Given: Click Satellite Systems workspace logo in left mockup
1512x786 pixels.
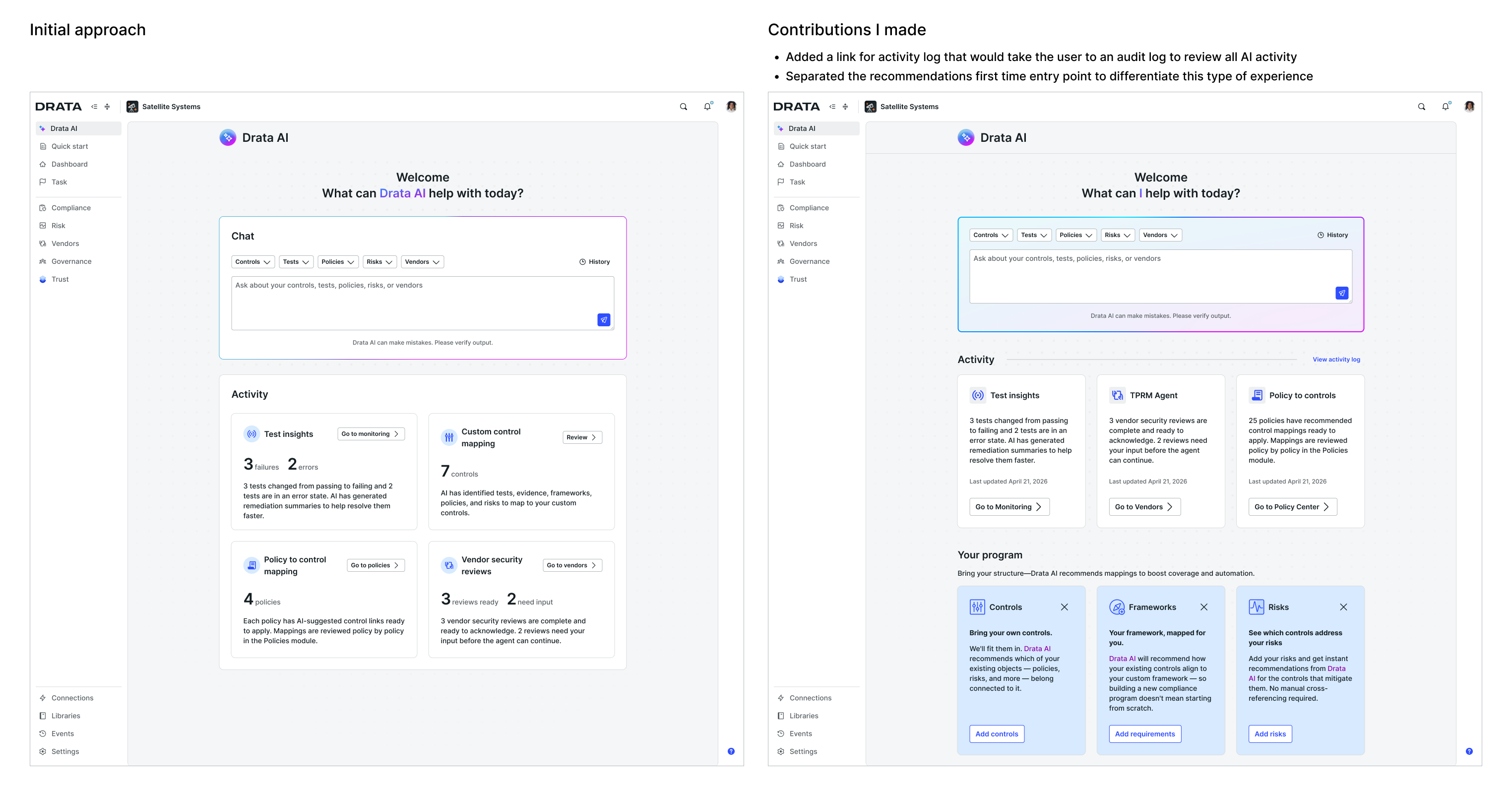Looking at the screenshot, I should 132,106.
